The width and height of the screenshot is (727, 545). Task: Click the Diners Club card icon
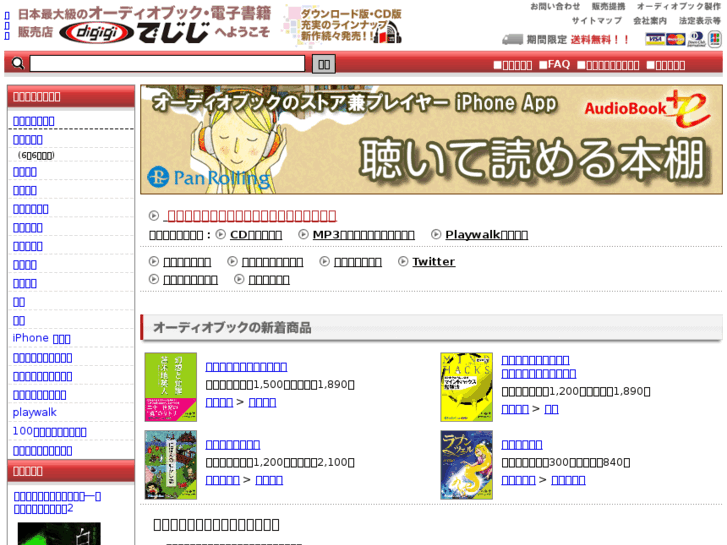point(696,39)
